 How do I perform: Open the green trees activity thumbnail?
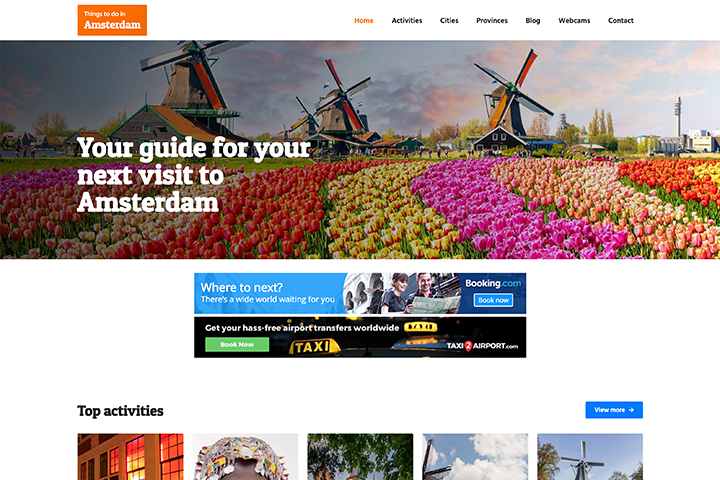point(360,457)
